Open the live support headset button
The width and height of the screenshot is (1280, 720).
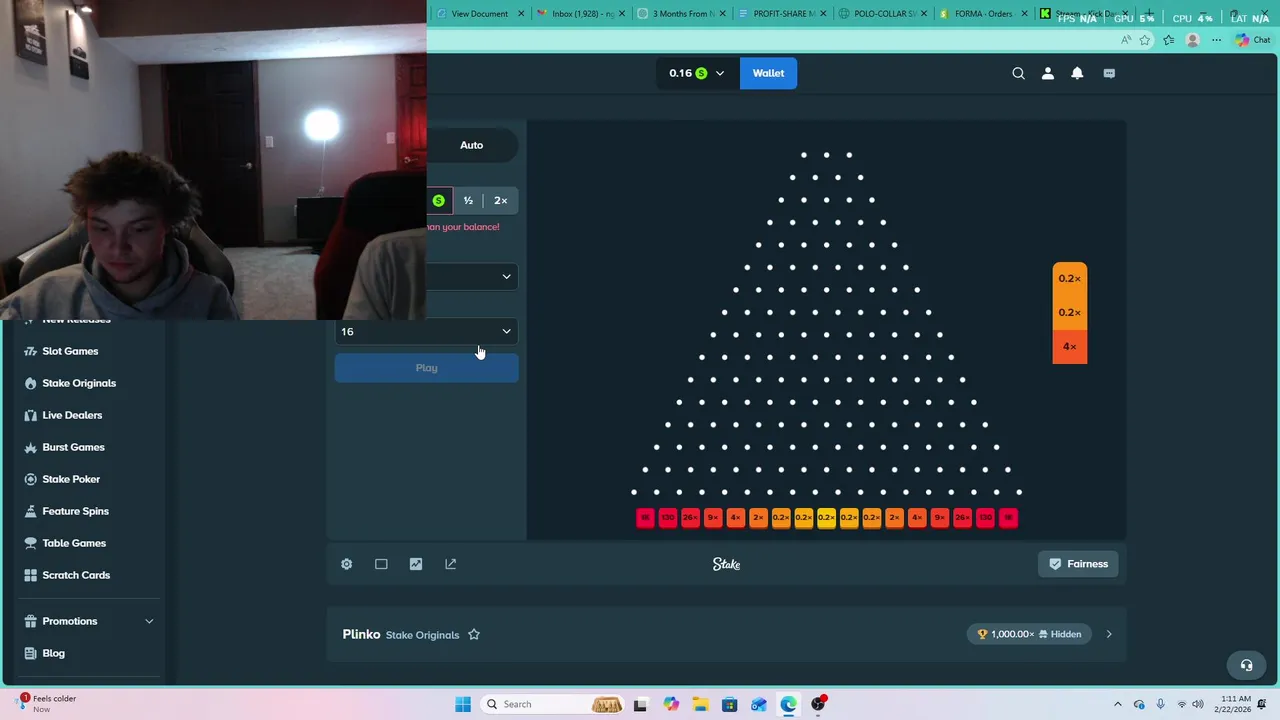(1246, 665)
